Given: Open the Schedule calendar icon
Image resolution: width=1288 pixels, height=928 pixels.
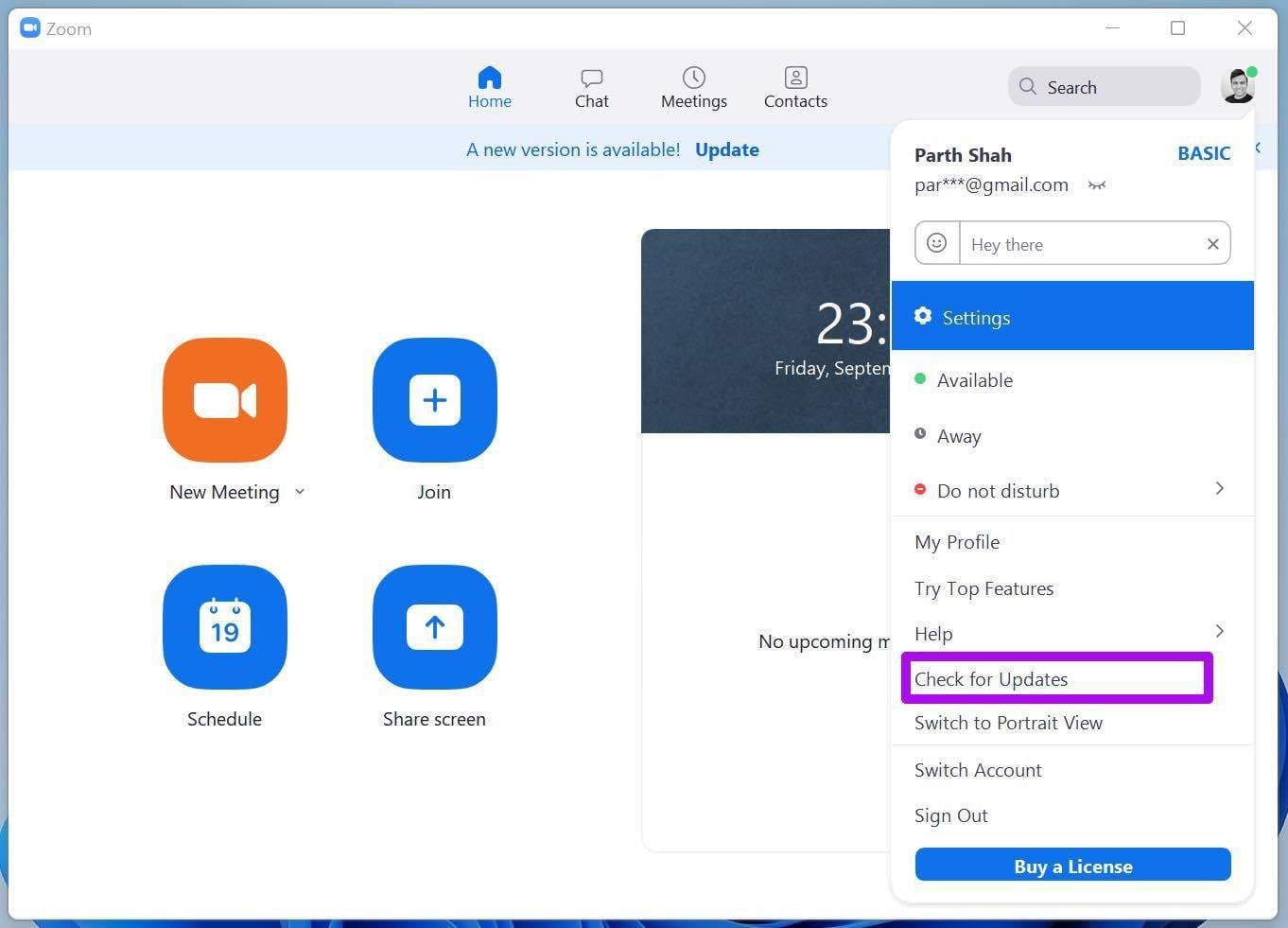Looking at the screenshot, I should 225,627.
